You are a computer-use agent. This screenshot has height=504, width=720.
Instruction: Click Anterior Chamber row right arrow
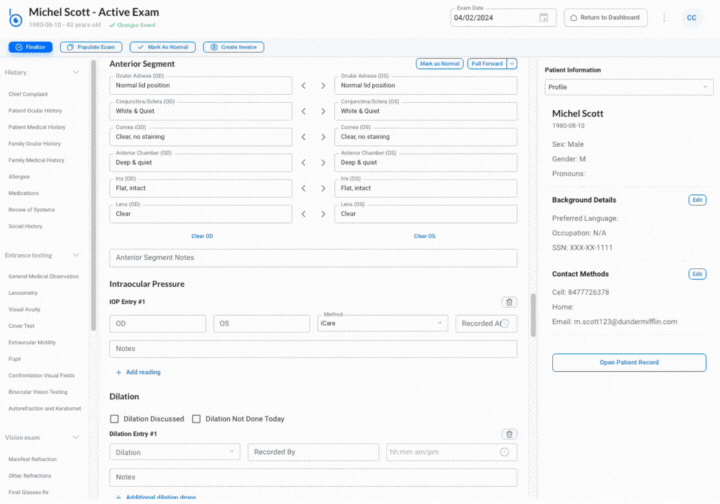click(x=323, y=163)
